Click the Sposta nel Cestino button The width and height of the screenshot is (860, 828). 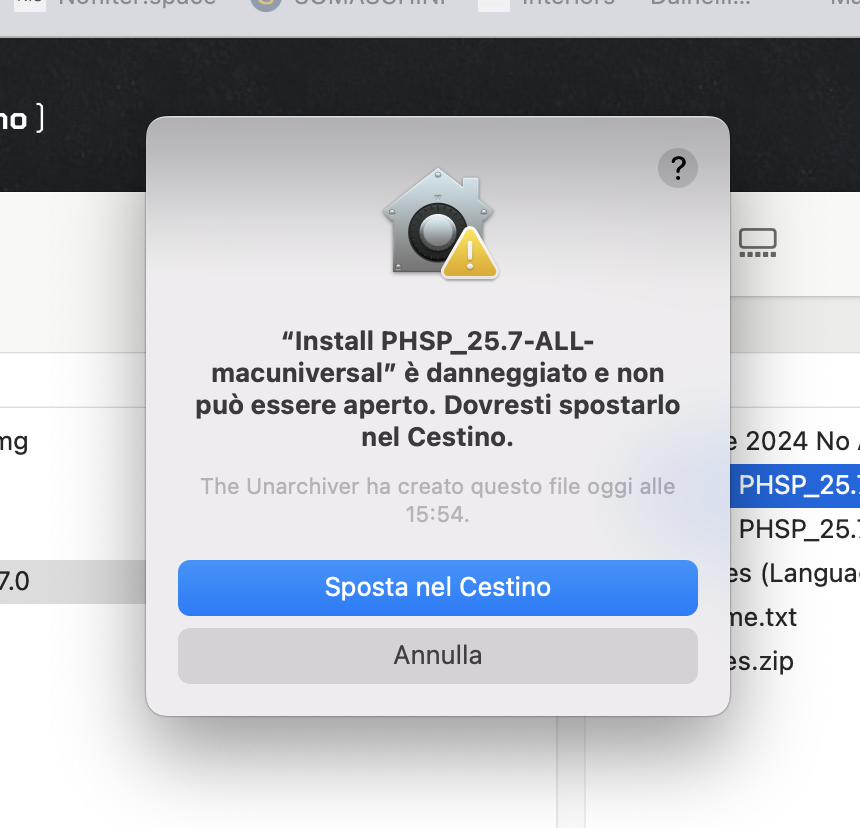click(x=438, y=587)
